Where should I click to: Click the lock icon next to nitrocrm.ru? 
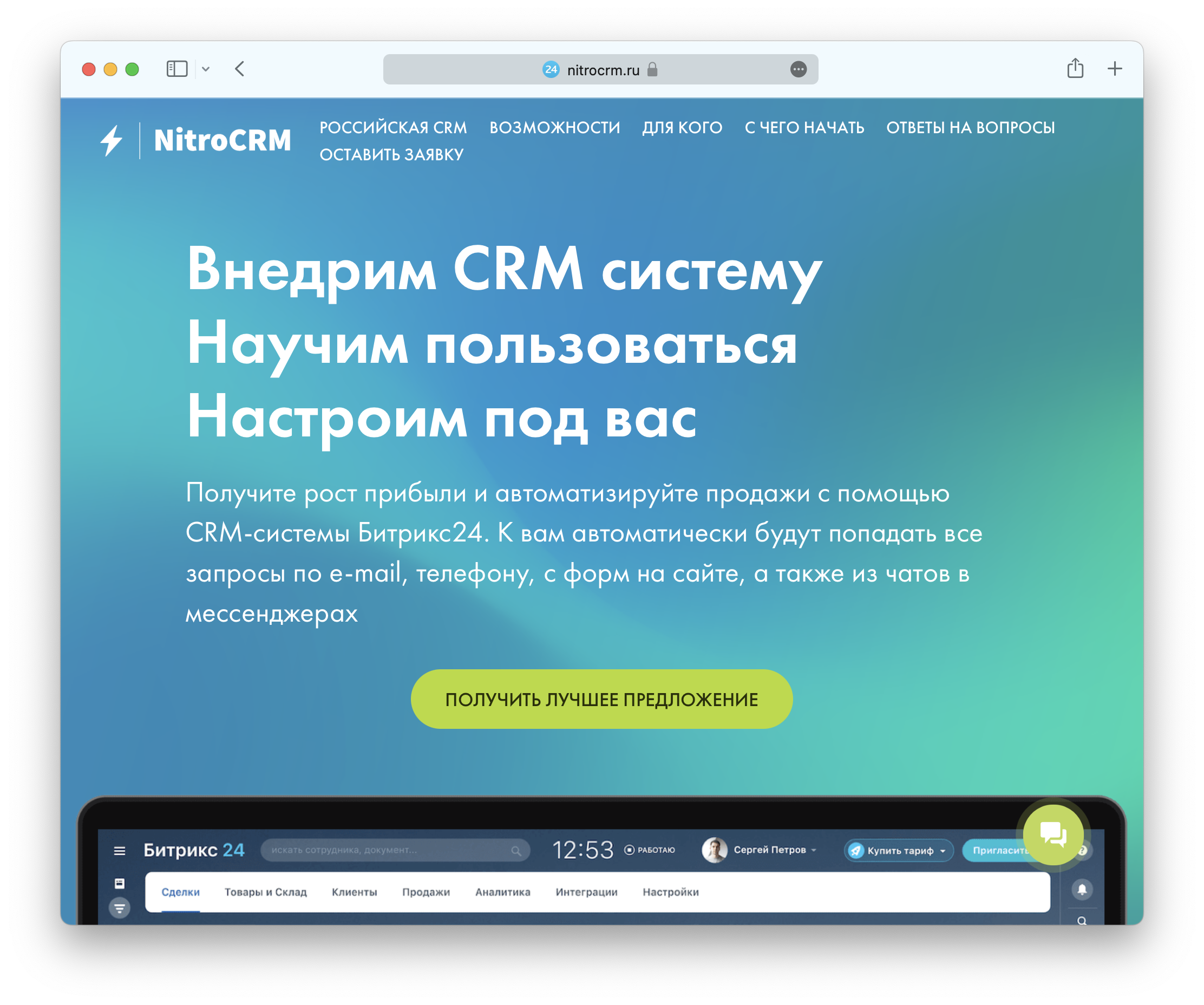[x=652, y=69]
